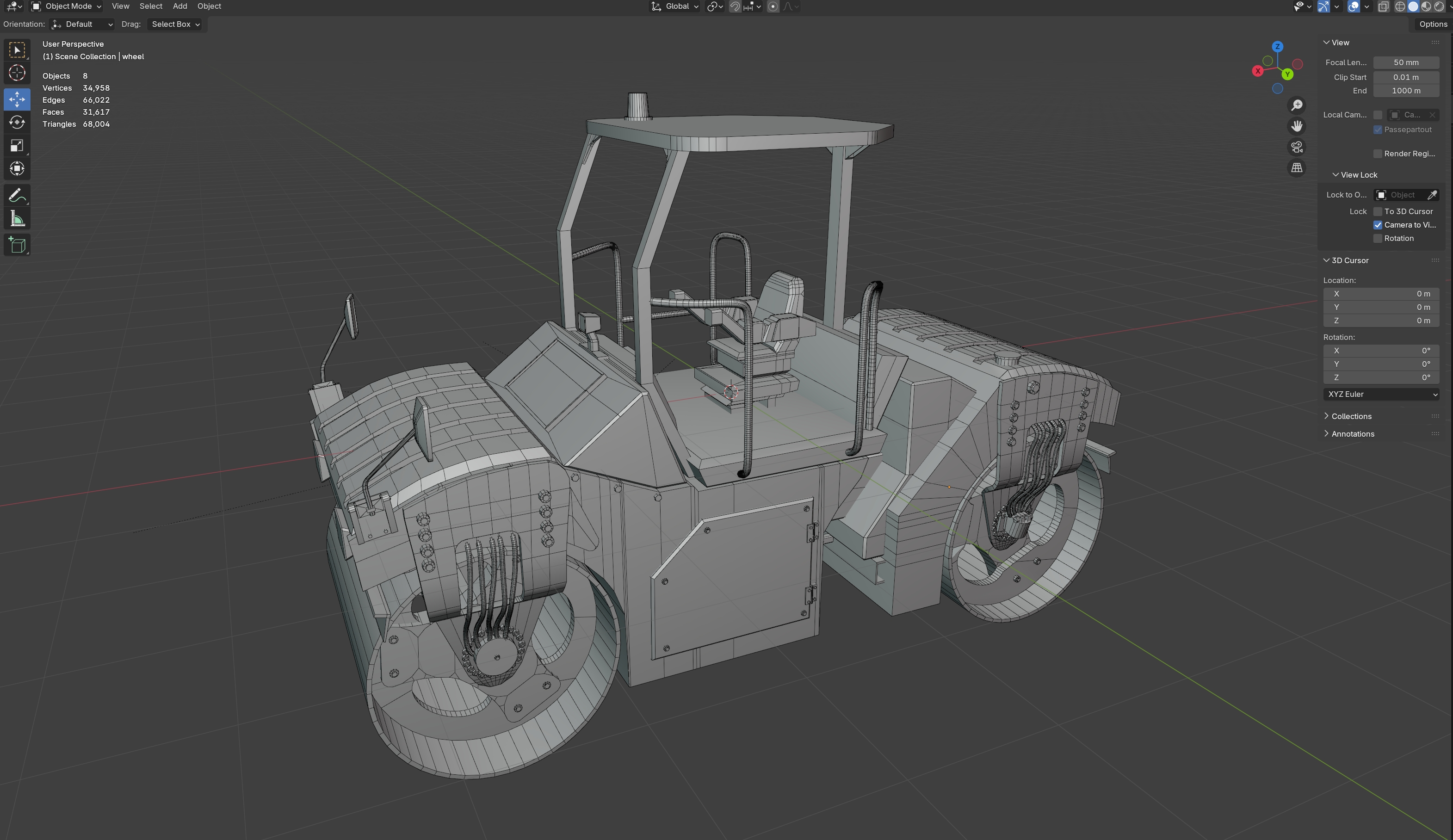Toggle camera view icon

pyautogui.click(x=1297, y=147)
